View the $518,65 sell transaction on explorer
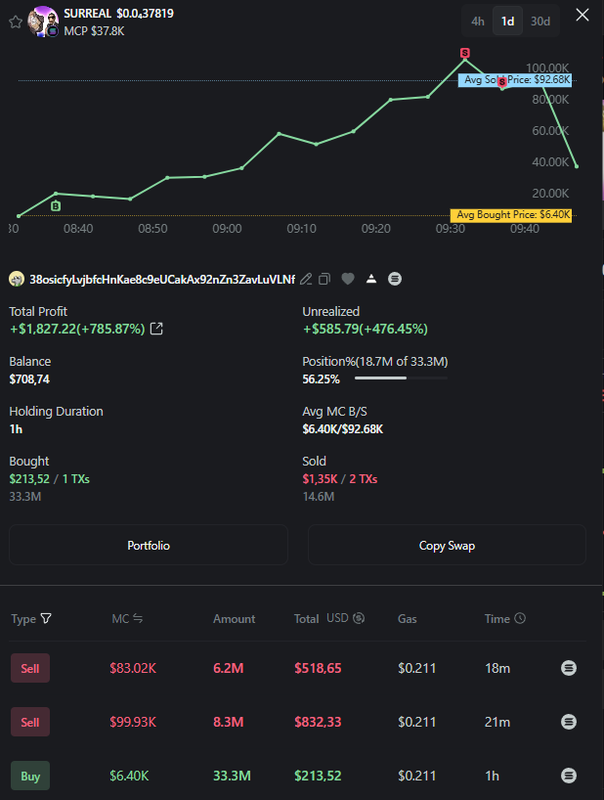The image size is (604, 800). pos(569,668)
